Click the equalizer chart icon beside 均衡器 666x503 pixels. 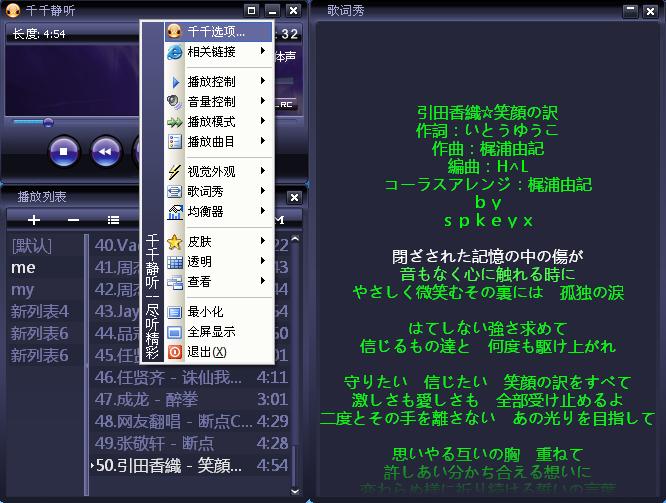[175, 212]
